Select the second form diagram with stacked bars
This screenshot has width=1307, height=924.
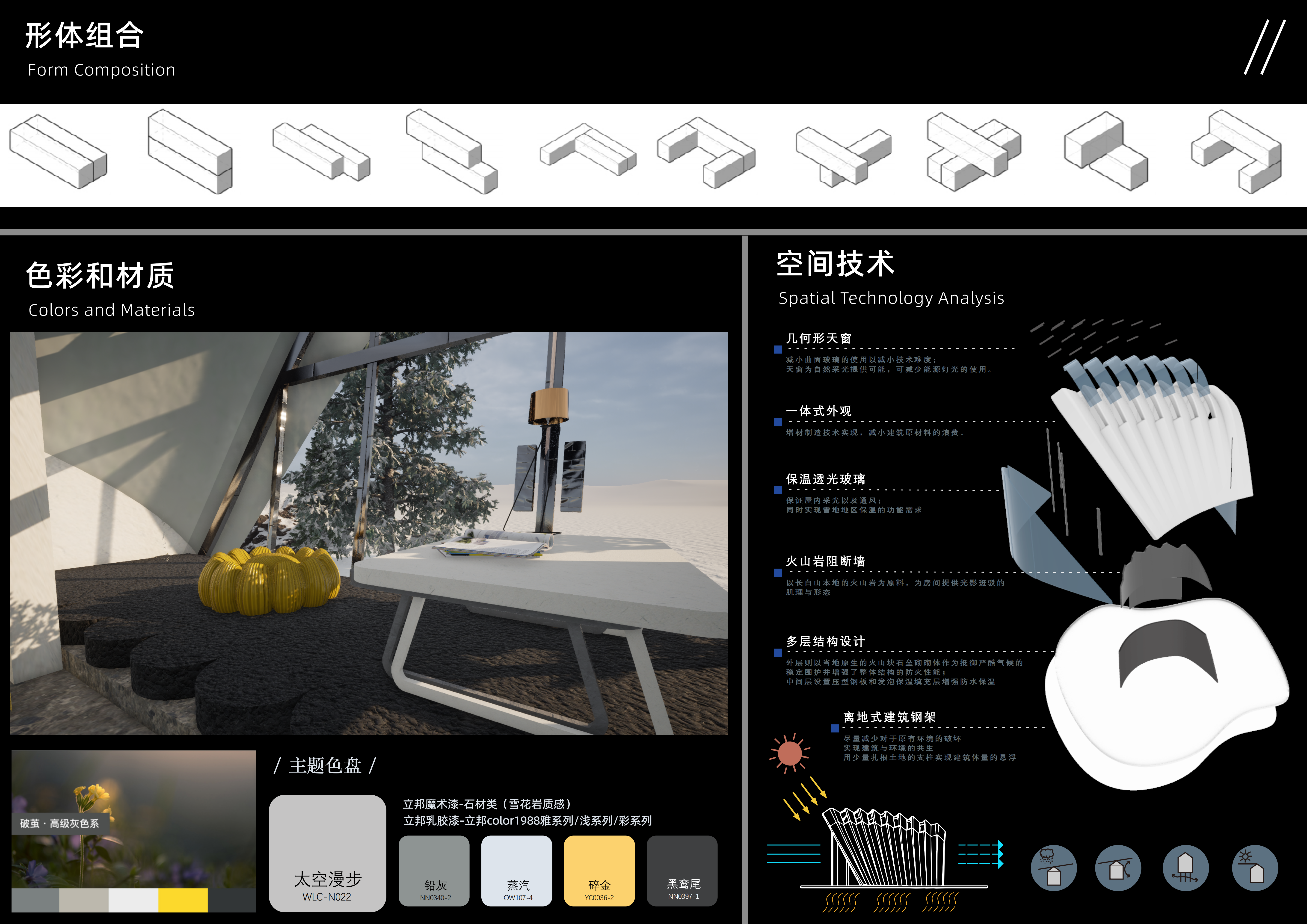pyautogui.click(x=190, y=151)
